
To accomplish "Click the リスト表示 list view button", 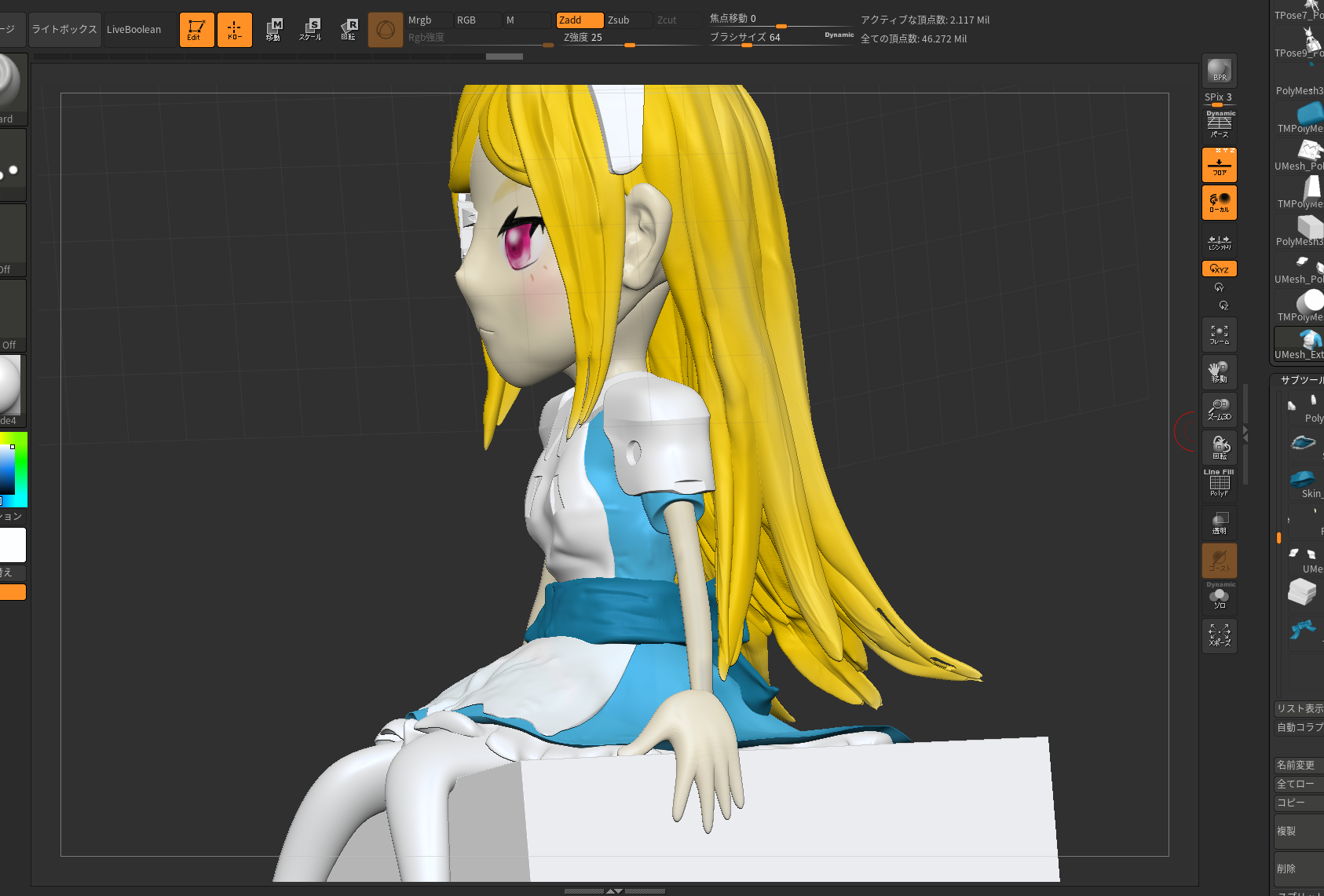I will coord(1300,708).
